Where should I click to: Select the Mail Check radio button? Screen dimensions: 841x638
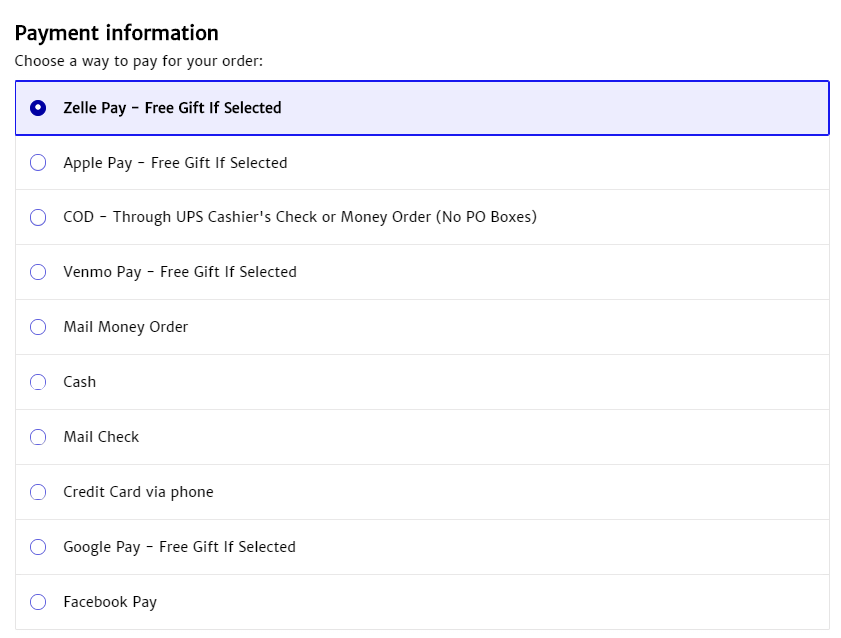[x=38, y=437]
